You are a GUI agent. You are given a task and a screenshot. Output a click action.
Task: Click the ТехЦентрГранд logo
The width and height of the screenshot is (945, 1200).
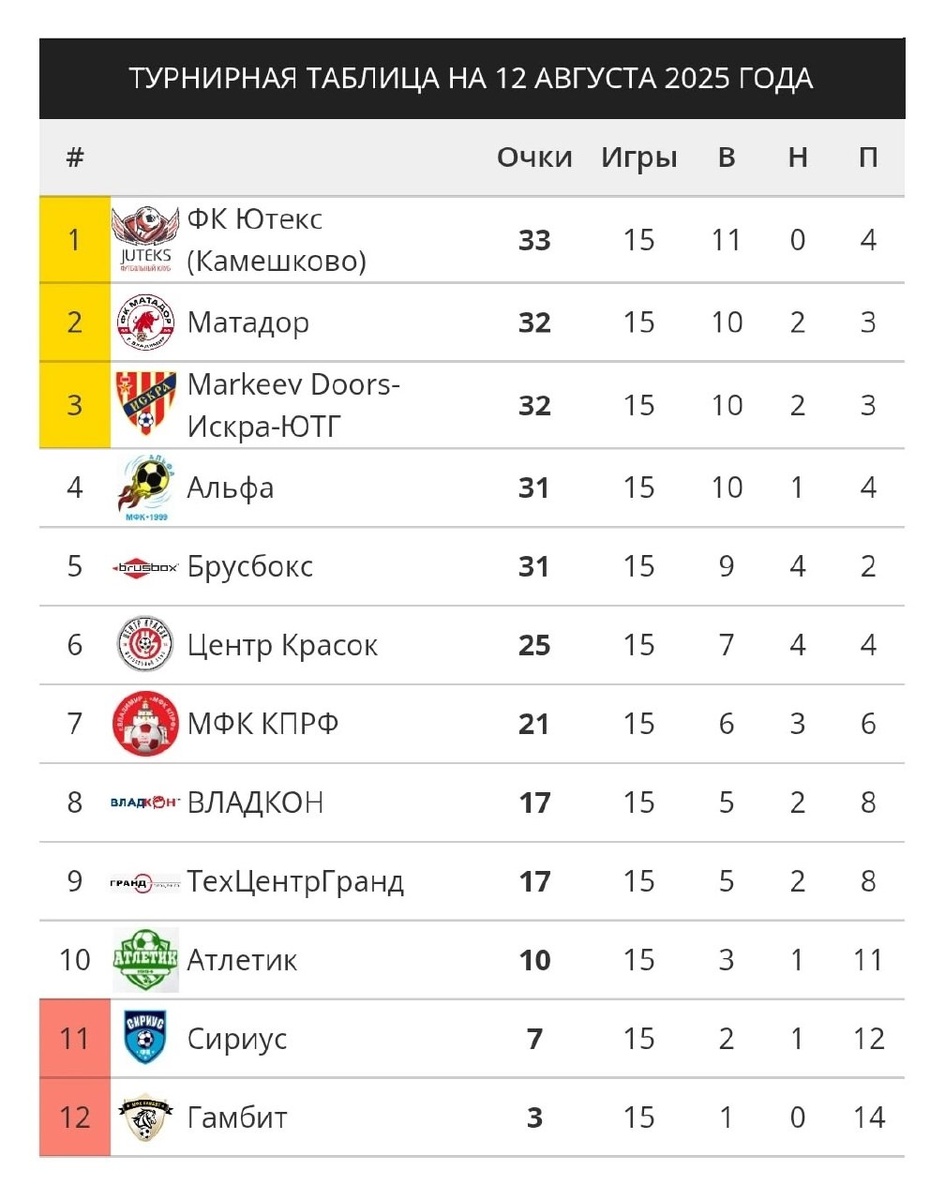coord(146,882)
